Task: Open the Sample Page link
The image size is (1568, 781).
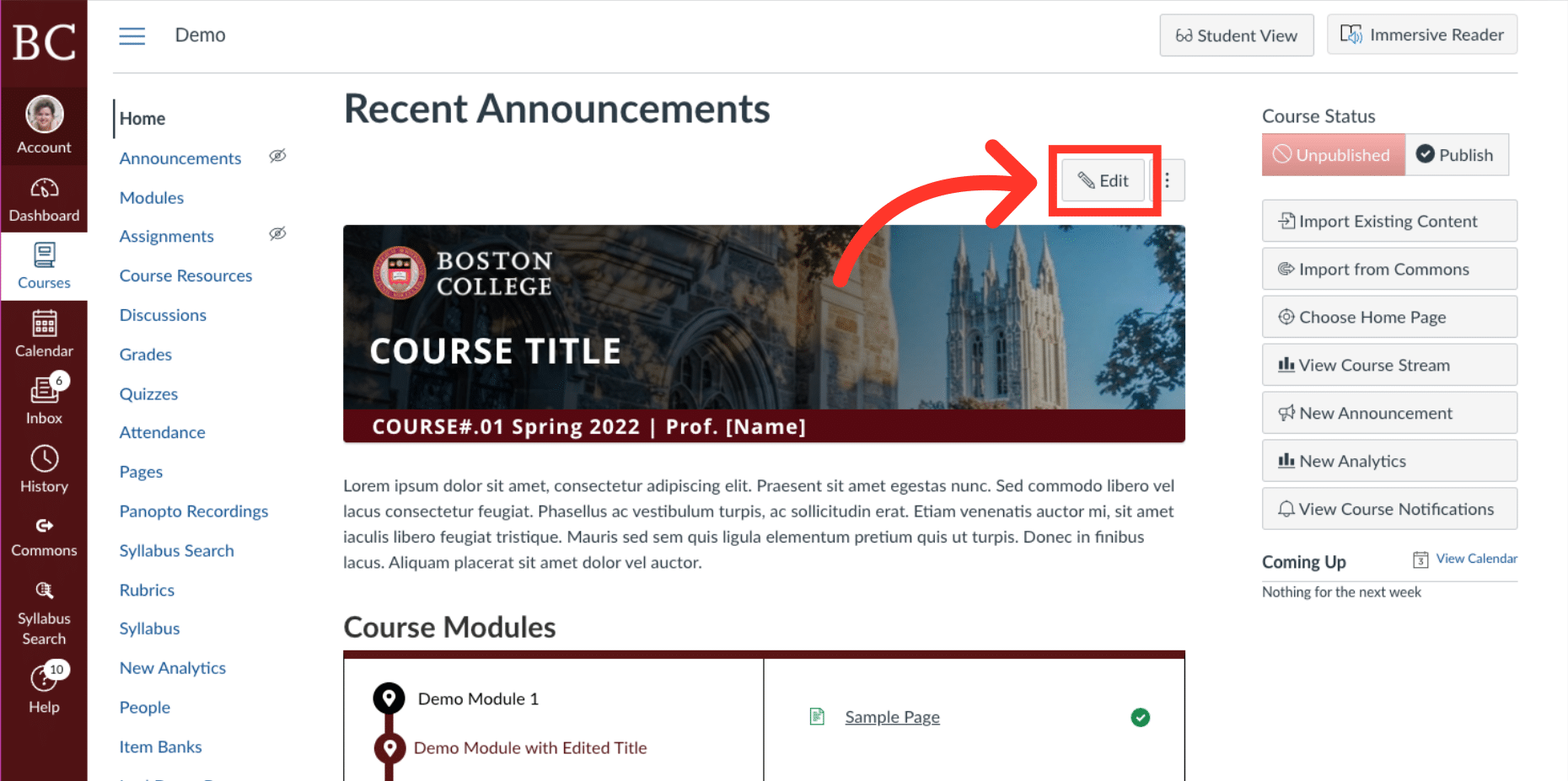Action: [x=892, y=717]
